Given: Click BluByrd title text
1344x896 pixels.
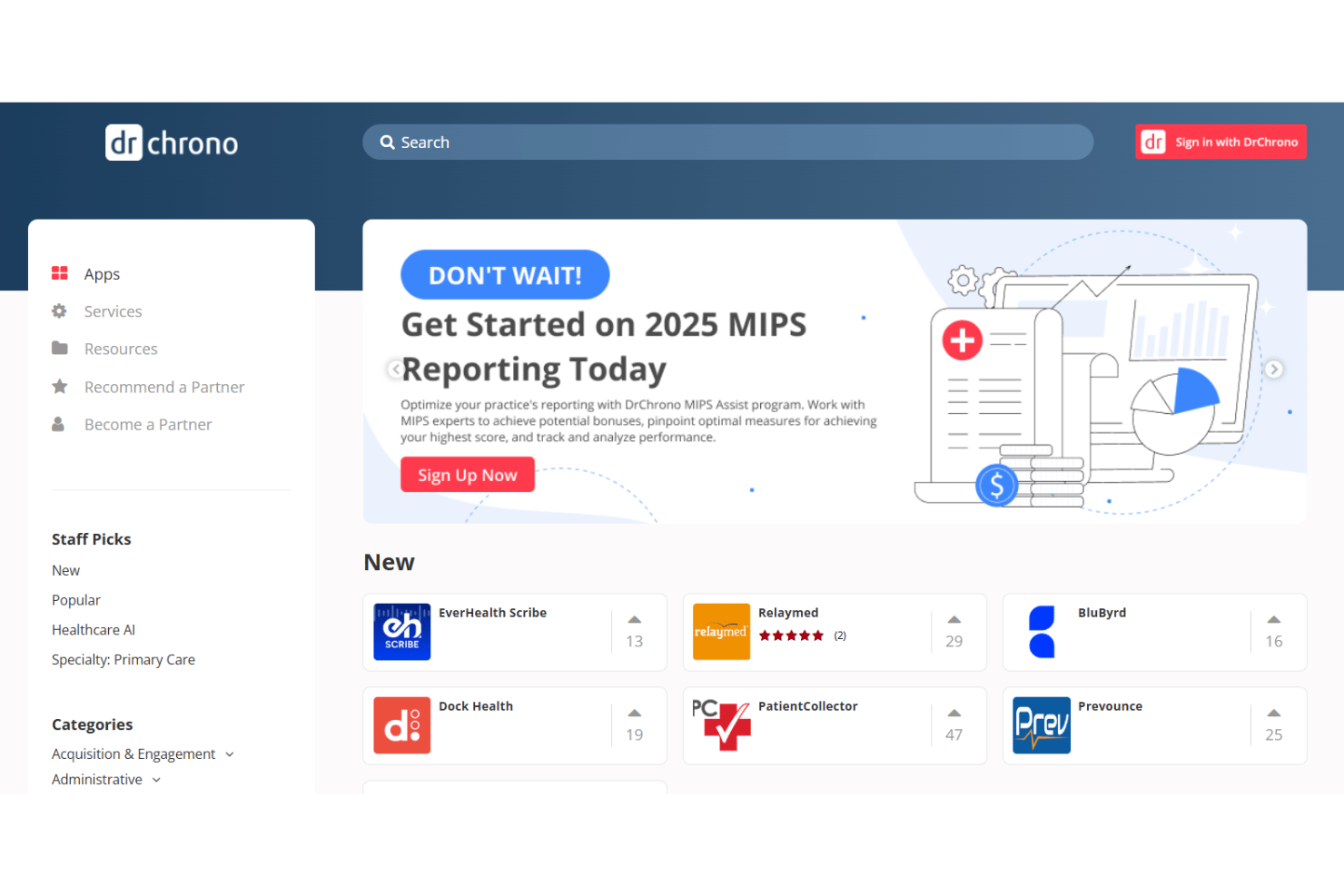Looking at the screenshot, I should point(1102,613).
